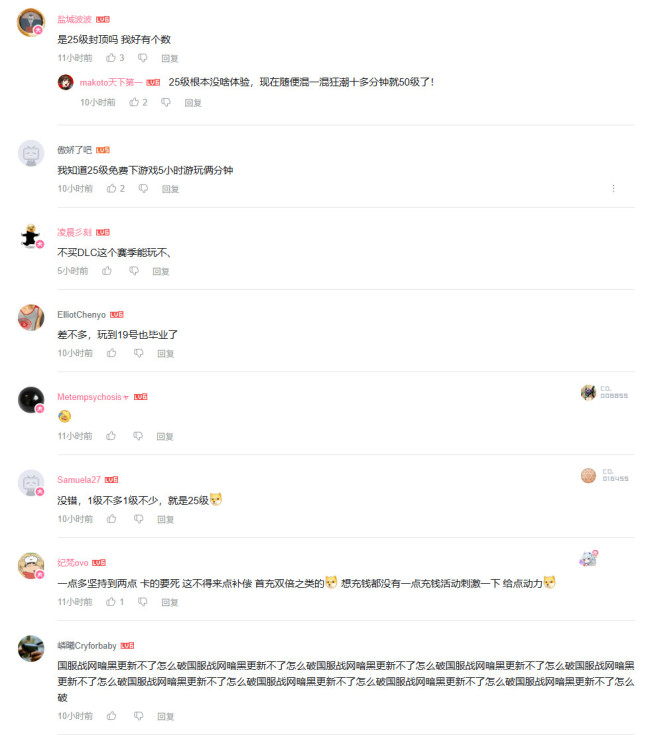Open Metempsychosis username link

point(89,397)
